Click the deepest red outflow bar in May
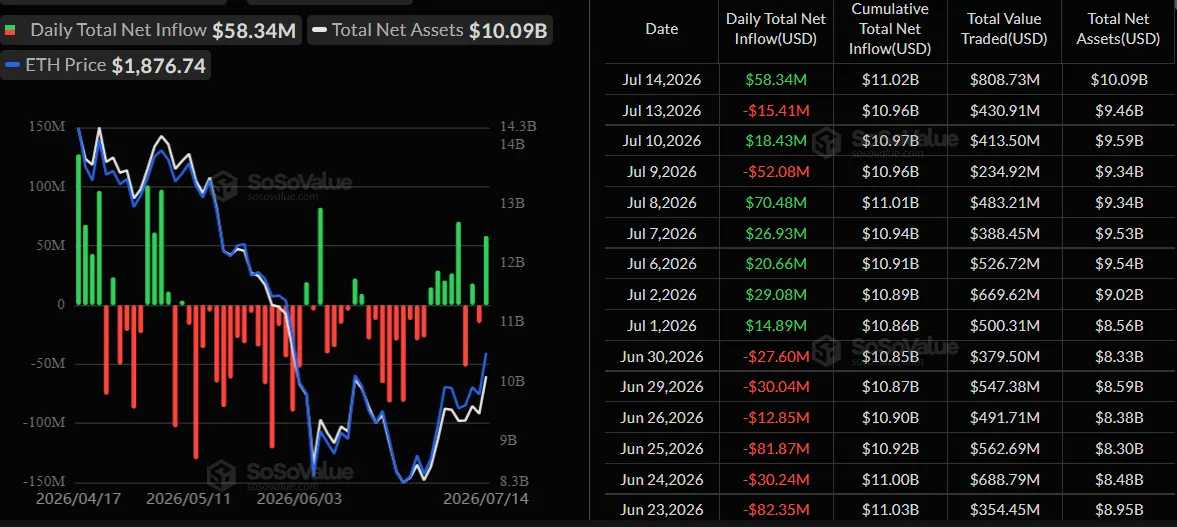This screenshot has height=527, width=1177. pos(197,381)
